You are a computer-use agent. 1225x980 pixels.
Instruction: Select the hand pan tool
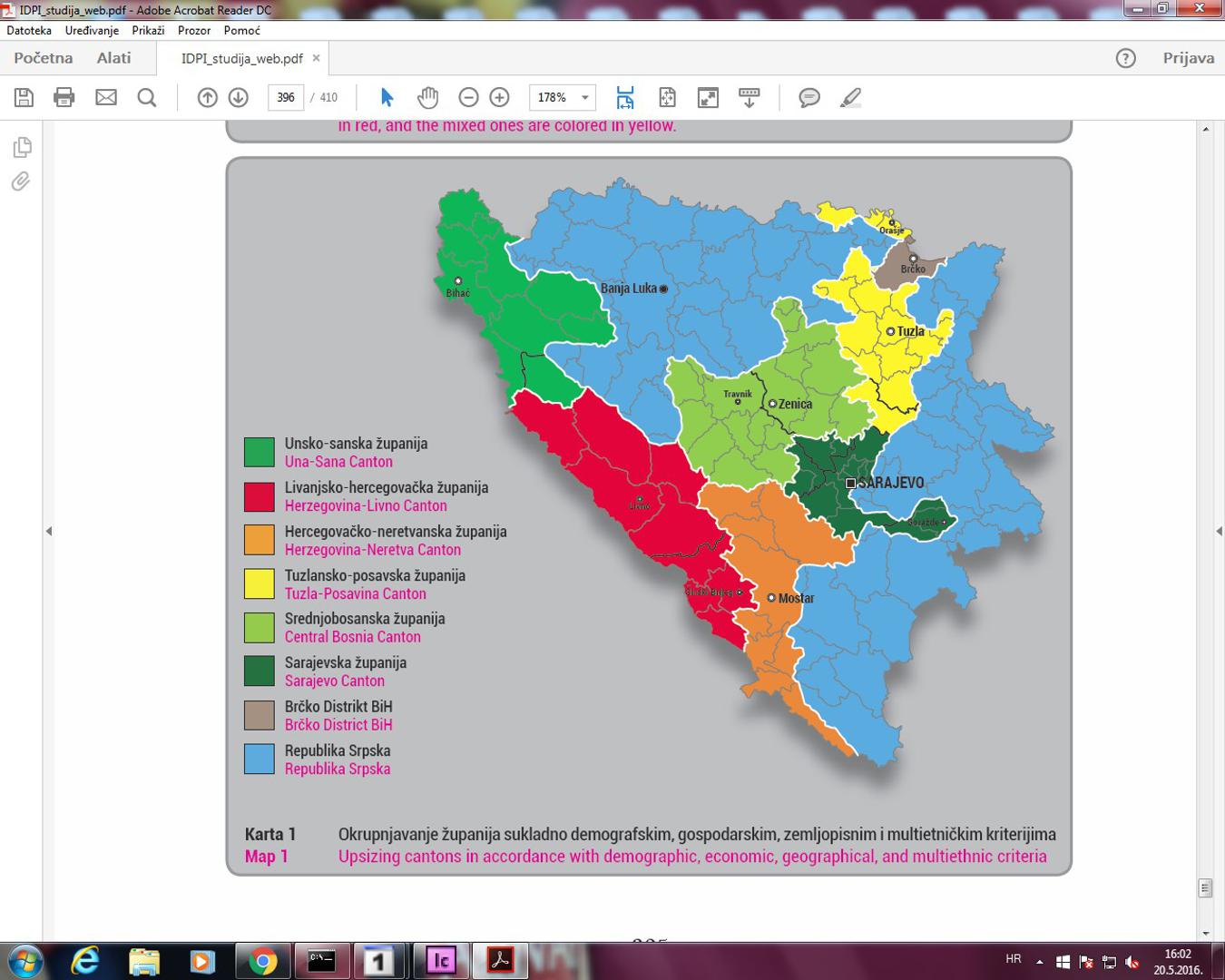coord(427,97)
